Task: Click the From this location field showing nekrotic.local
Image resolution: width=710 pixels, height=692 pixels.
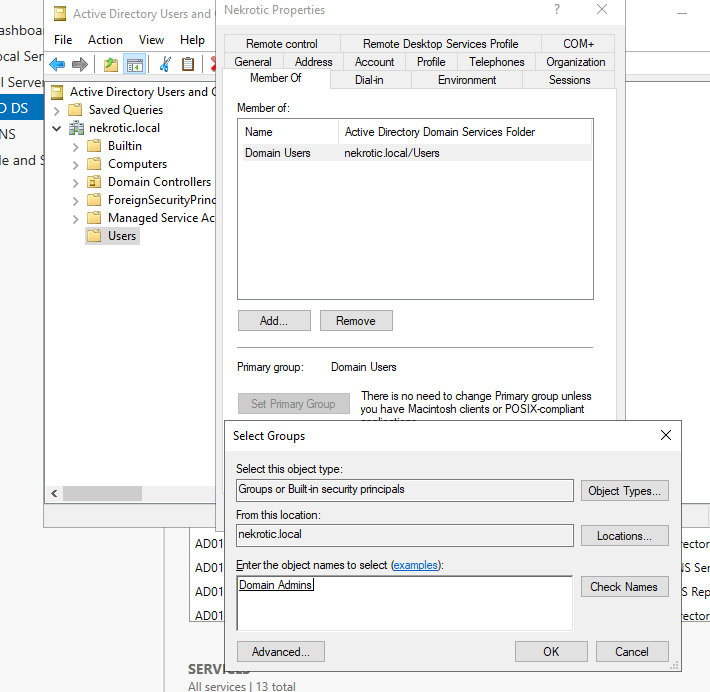Action: (x=404, y=535)
